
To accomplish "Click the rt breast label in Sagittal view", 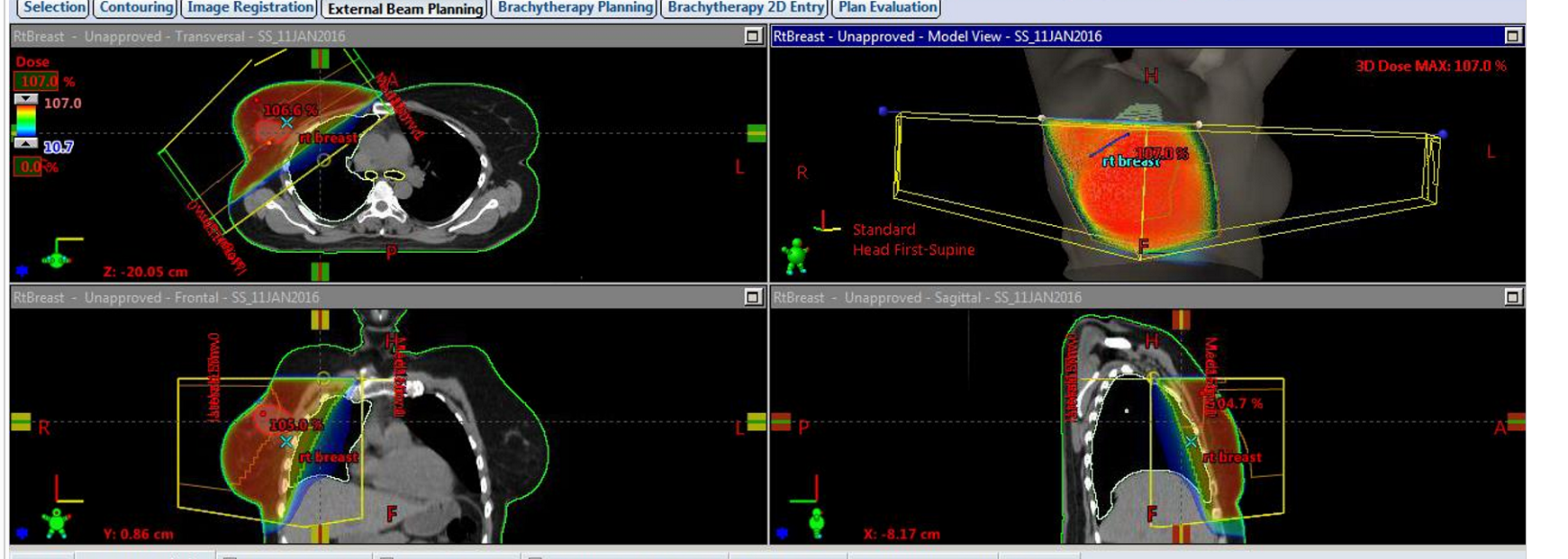I will [1232, 457].
